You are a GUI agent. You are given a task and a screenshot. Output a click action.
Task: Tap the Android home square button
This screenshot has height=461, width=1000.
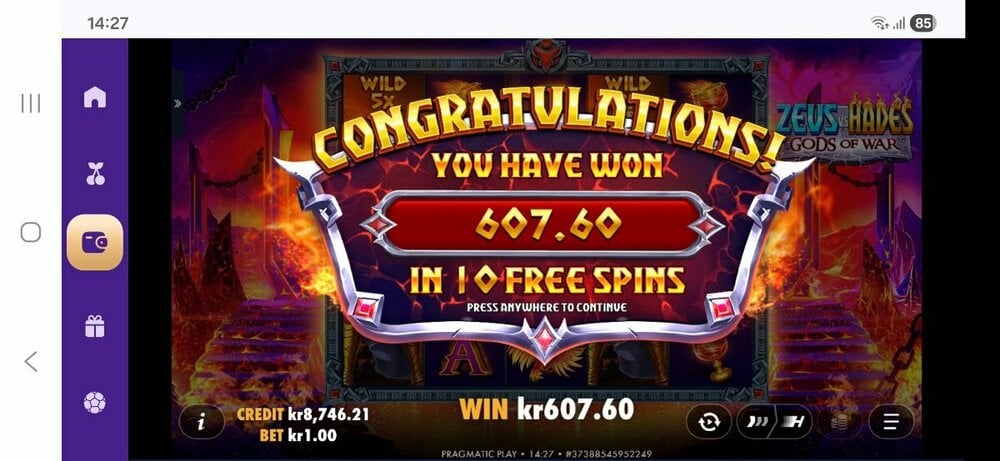[x=31, y=232]
